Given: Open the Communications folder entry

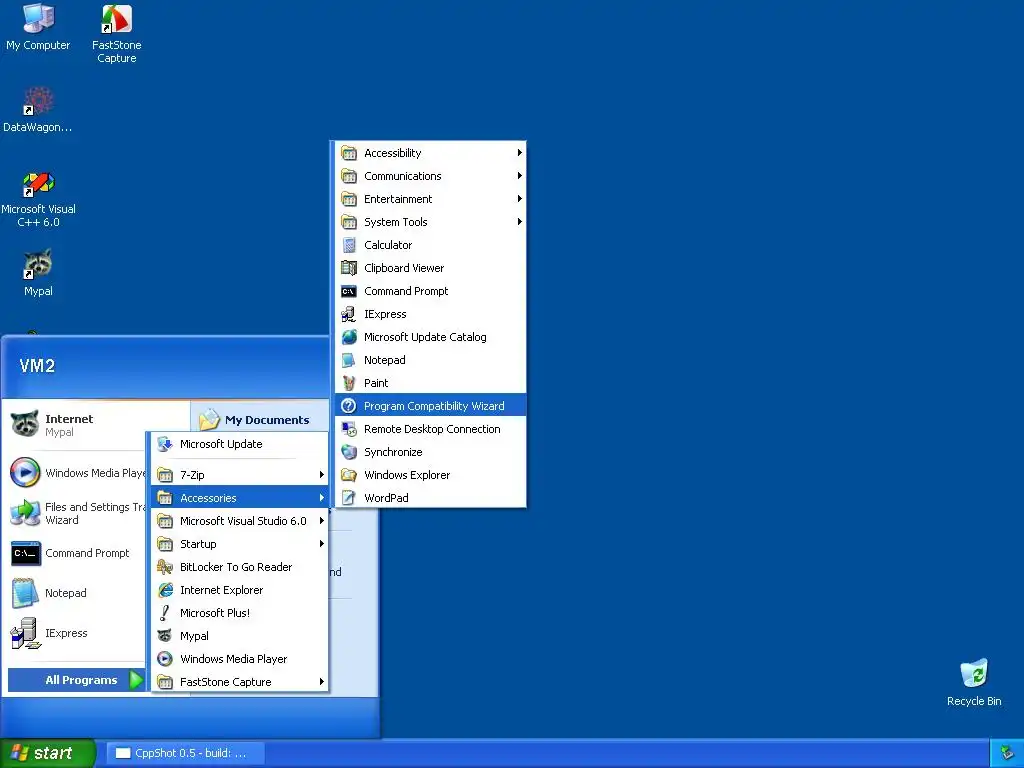Looking at the screenshot, I should point(430,176).
